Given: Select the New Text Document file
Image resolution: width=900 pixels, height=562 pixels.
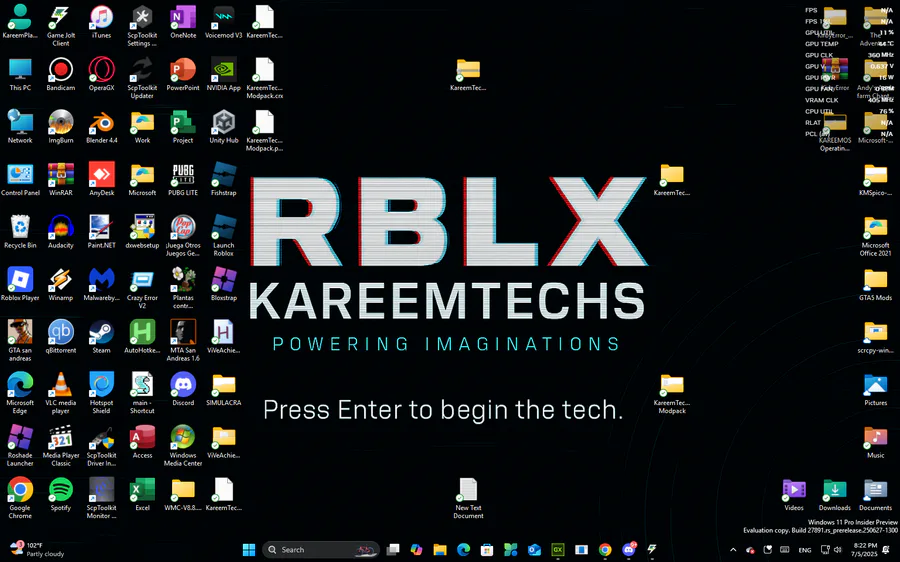Looking at the screenshot, I should pyautogui.click(x=468, y=498).
